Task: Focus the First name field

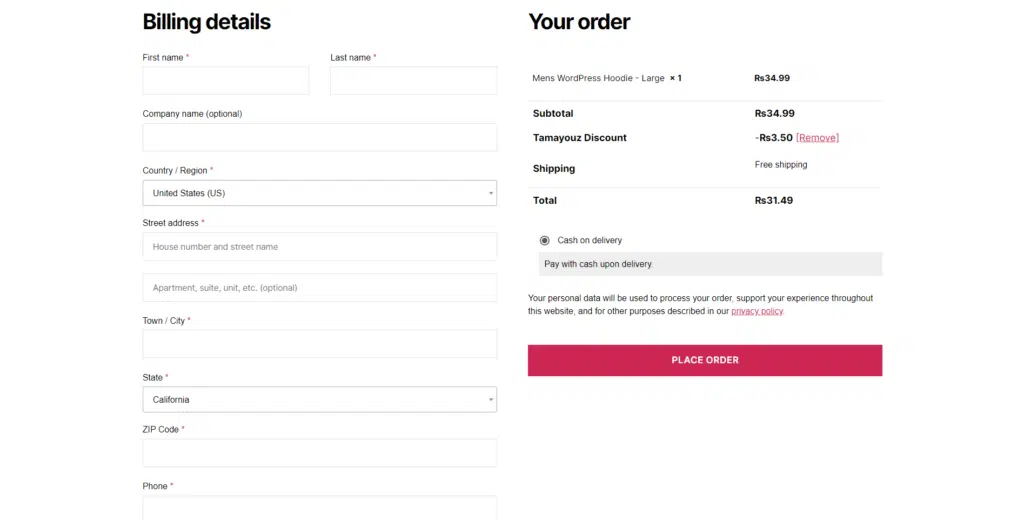Action: tap(226, 81)
